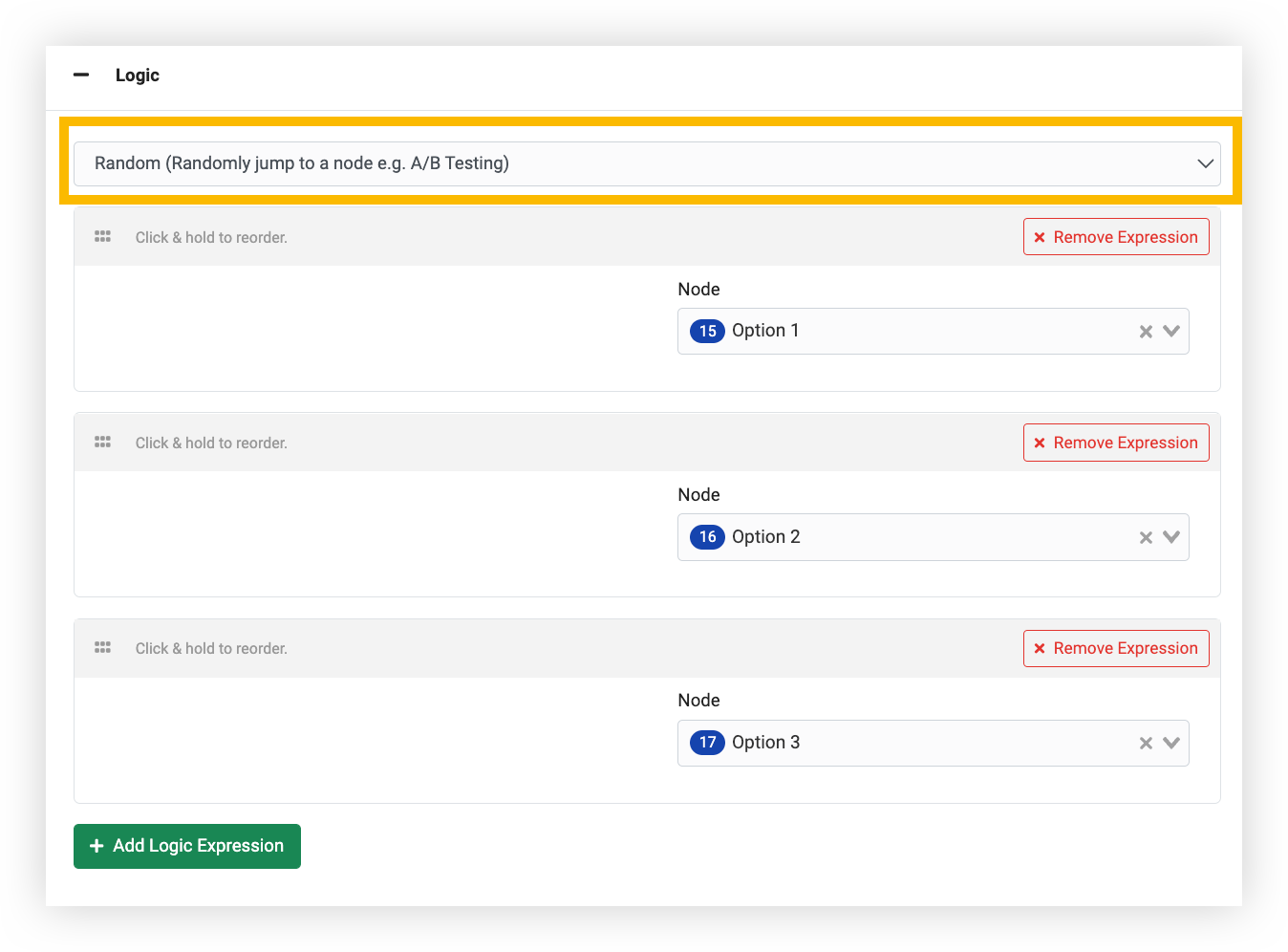Expand the Option 3 node dropdown arrow
The height and width of the screenshot is (952, 1288).
click(1171, 743)
